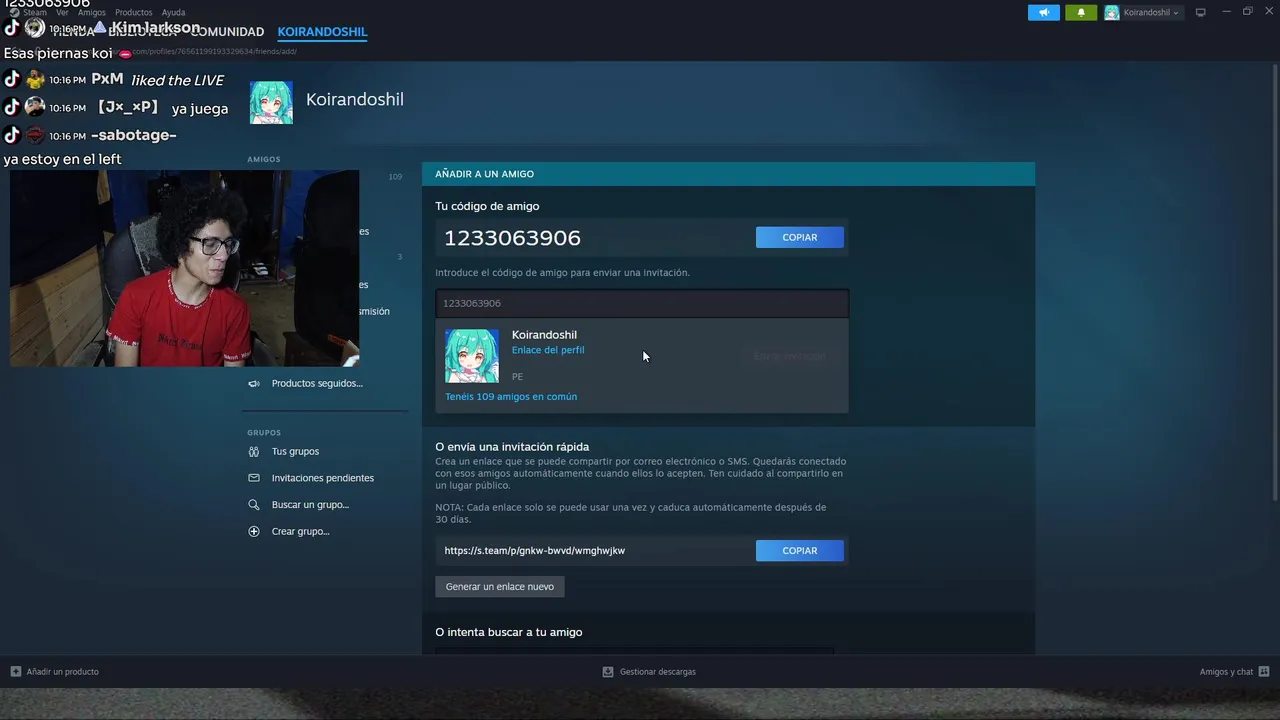Click the GRUPOS sidebar heading

coord(264,433)
